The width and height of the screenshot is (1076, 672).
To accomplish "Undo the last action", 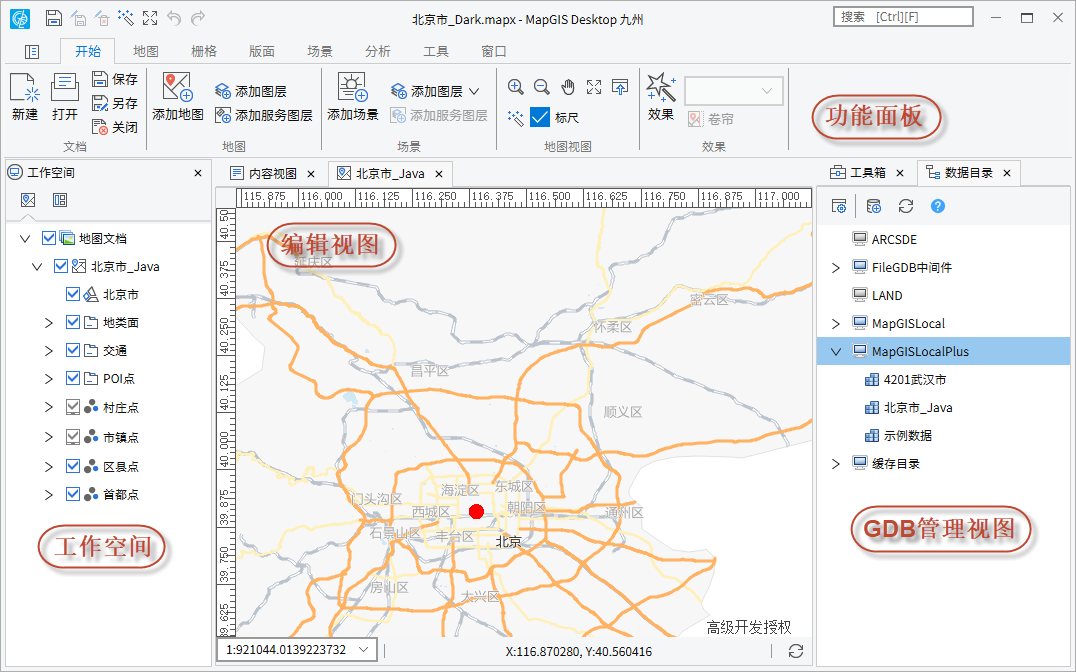I will coord(174,18).
